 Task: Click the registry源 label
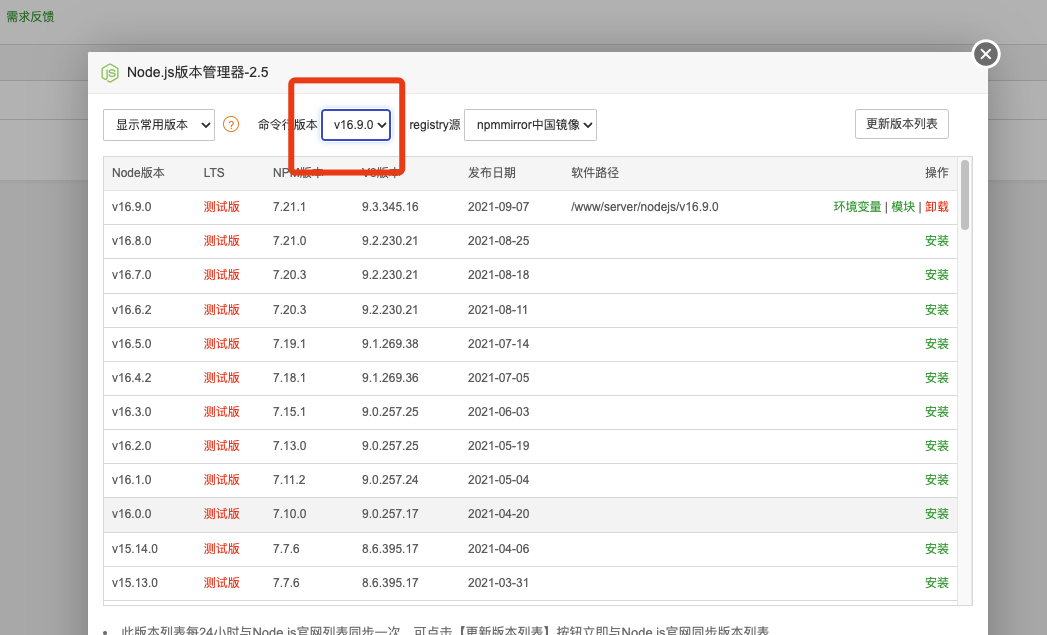[x=435, y=125]
